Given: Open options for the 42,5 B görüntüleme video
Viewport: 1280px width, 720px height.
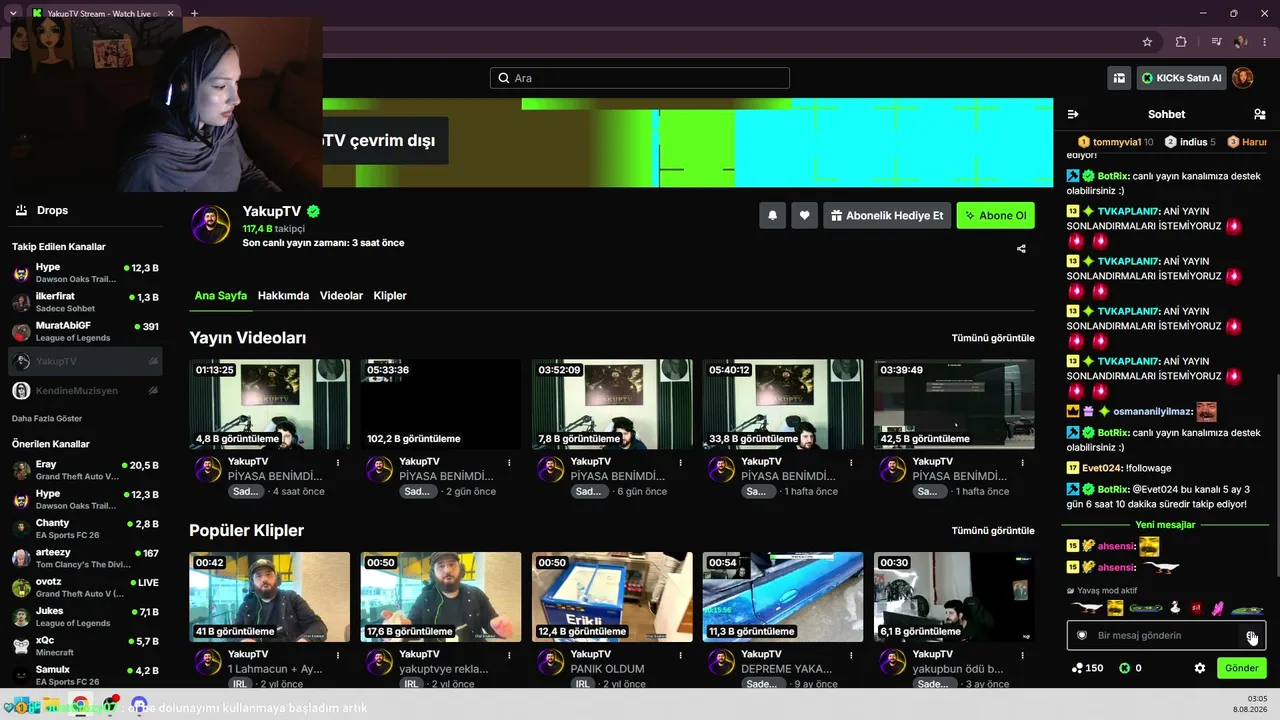Looking at the screenshot, I should (x=1022, y=462).
